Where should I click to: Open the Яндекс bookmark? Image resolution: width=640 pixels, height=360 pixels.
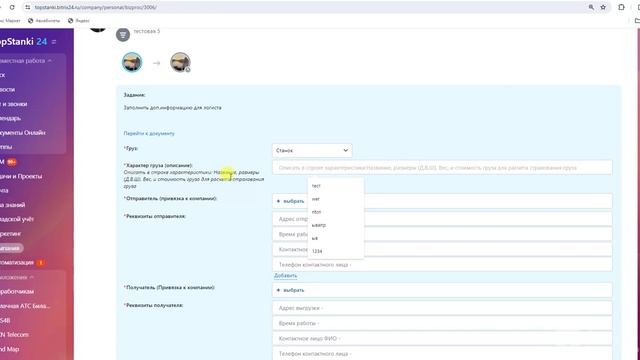coord(79,20)
